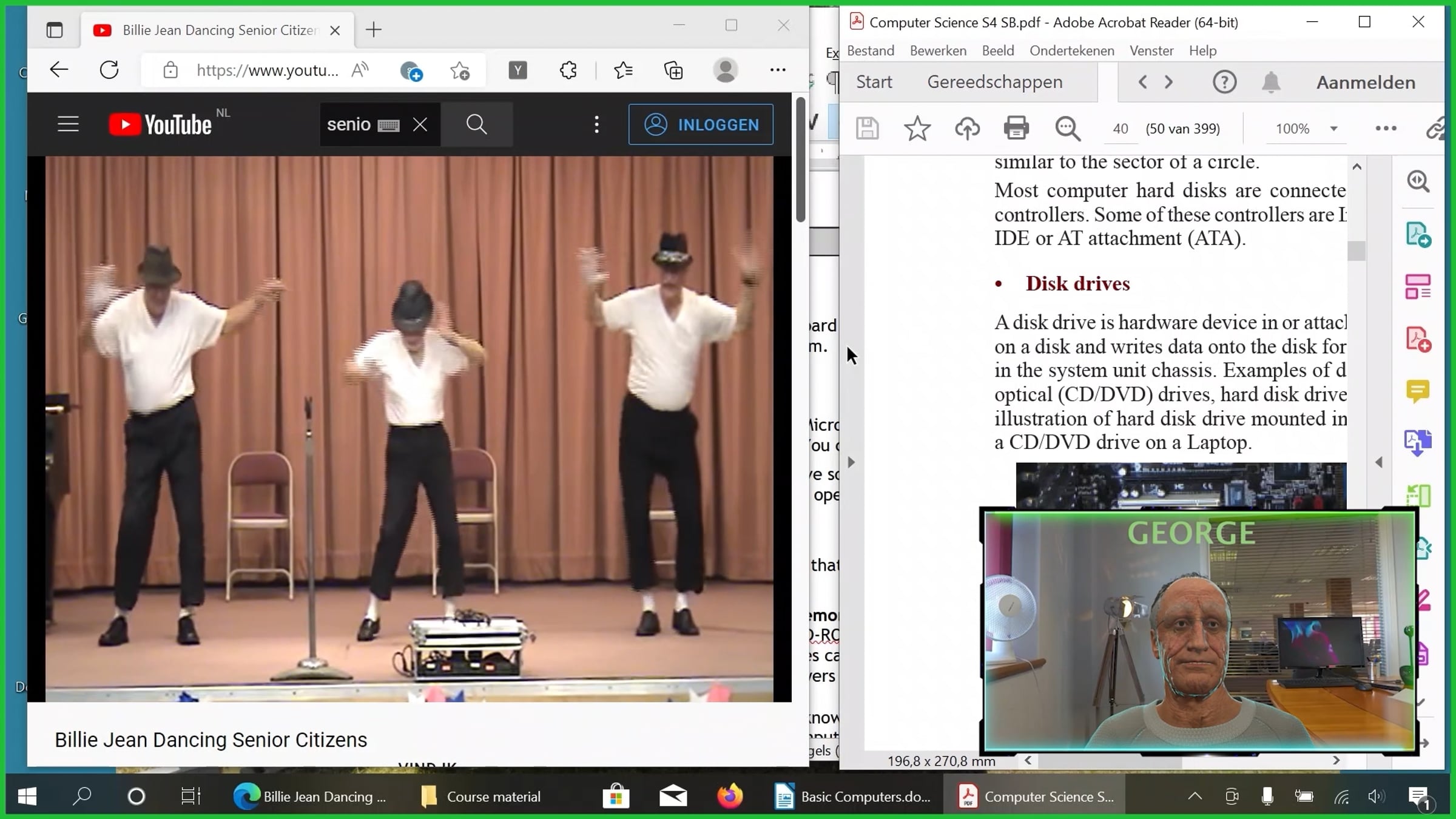Viewport: 1456px width, 819px height.
Task: Toggle the YouTube hamburger guide menu
Action: (x=68, y=124)
